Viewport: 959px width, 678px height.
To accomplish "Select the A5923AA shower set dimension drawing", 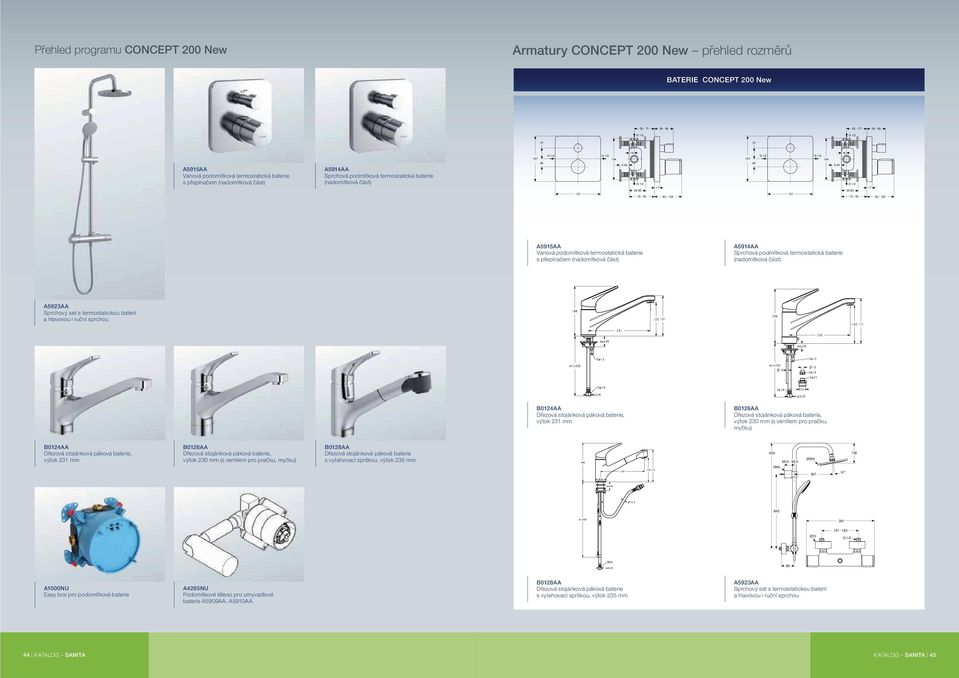I will [x=822, y=507].
